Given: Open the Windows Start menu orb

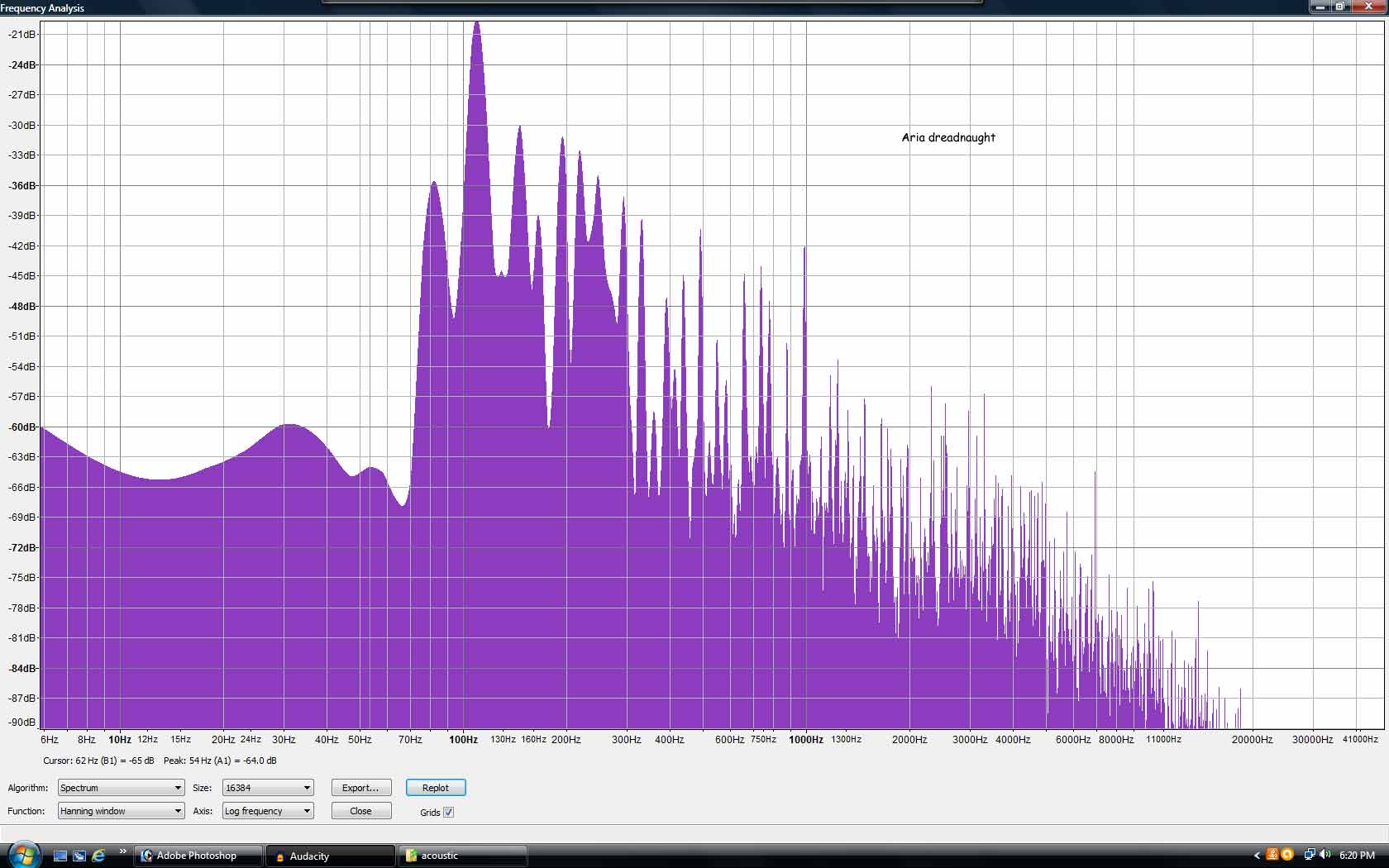Looking at the screenshot, I should click(x=23, y=855).
